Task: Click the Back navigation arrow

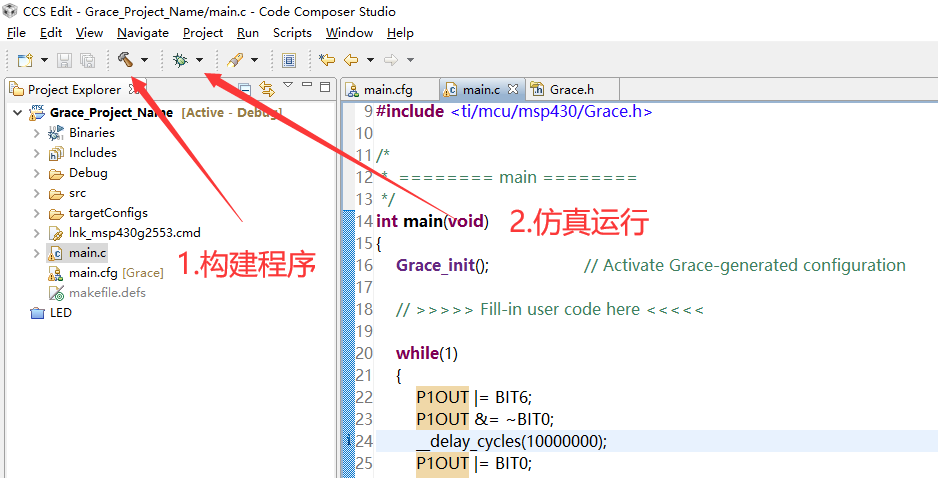Action: [x=351, y=60]
